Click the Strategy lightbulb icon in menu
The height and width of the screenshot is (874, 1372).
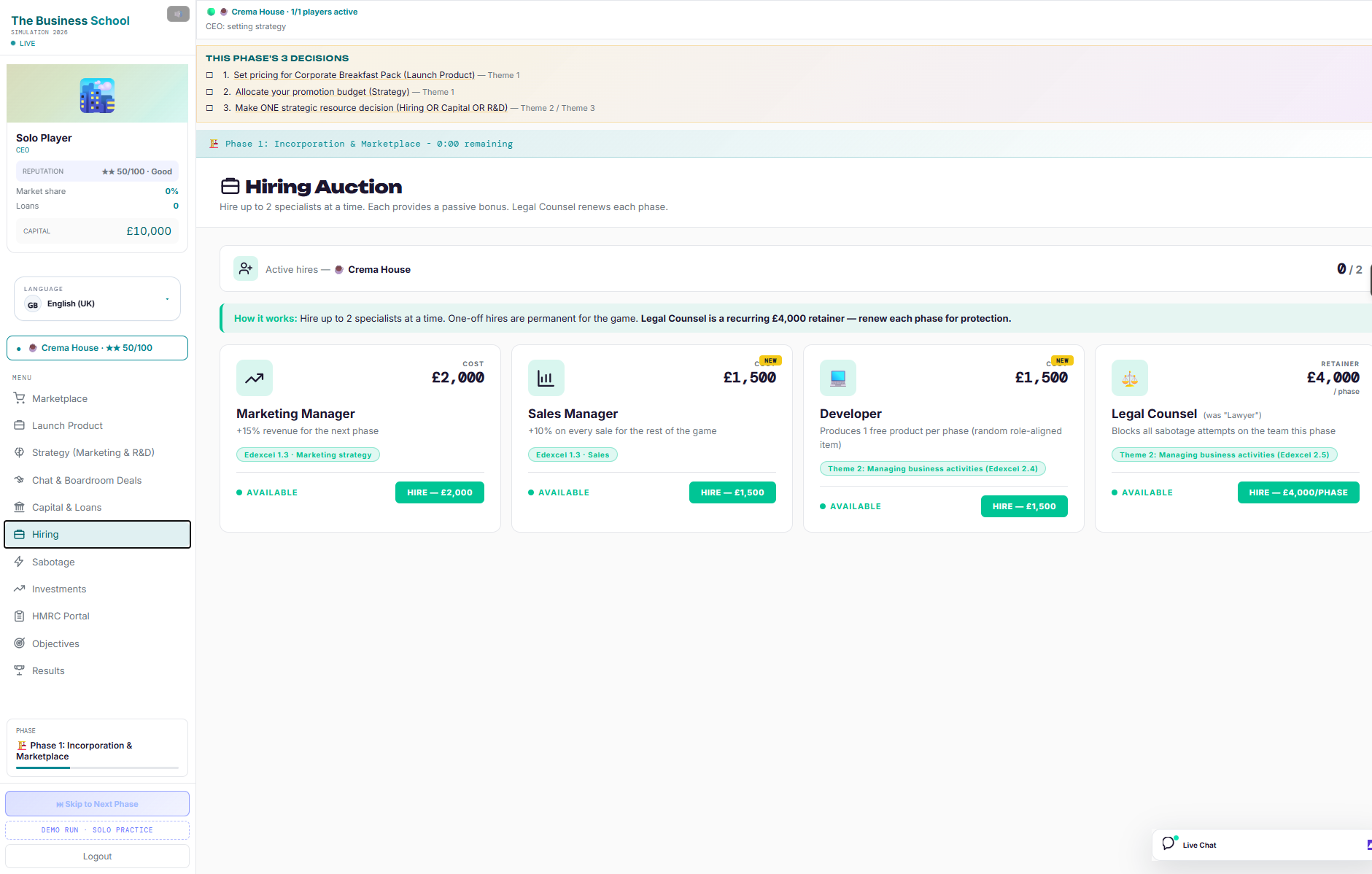[20, 452]
